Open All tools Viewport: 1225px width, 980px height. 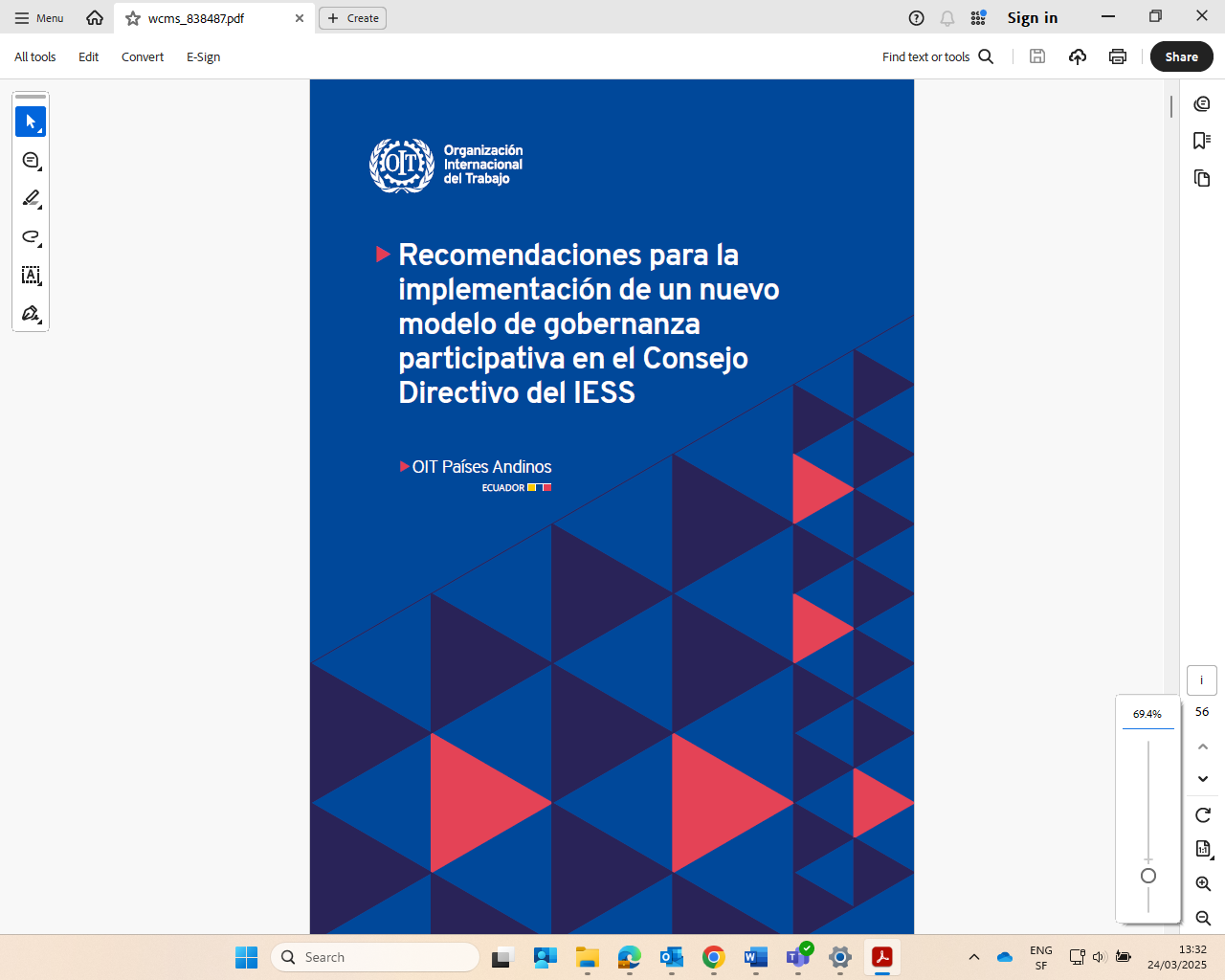coord(35,57)
